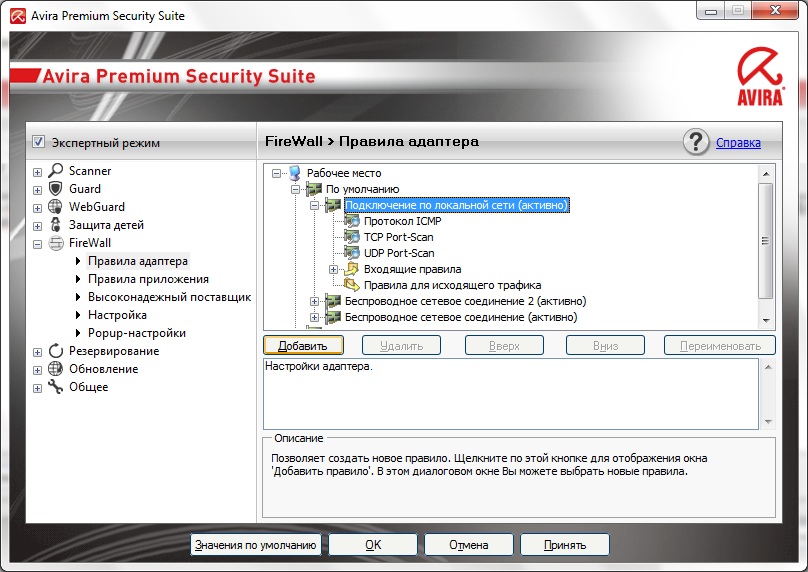The width and height of the screenshot is (808, 572).
Task: Click the outgoing traffic rules icon
Action: [x=352, y=284]
